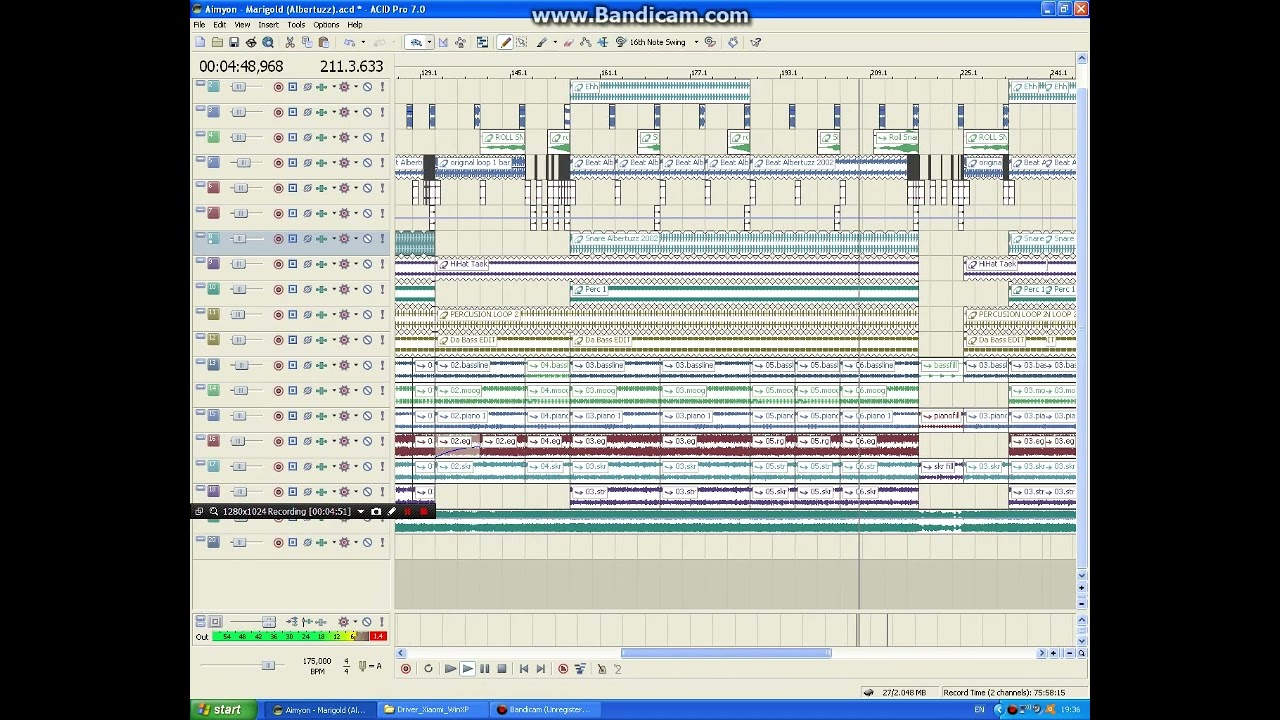This screenshot has width=1280, height=720.
Task: Open the Help menu
Action: pos(355,24)
